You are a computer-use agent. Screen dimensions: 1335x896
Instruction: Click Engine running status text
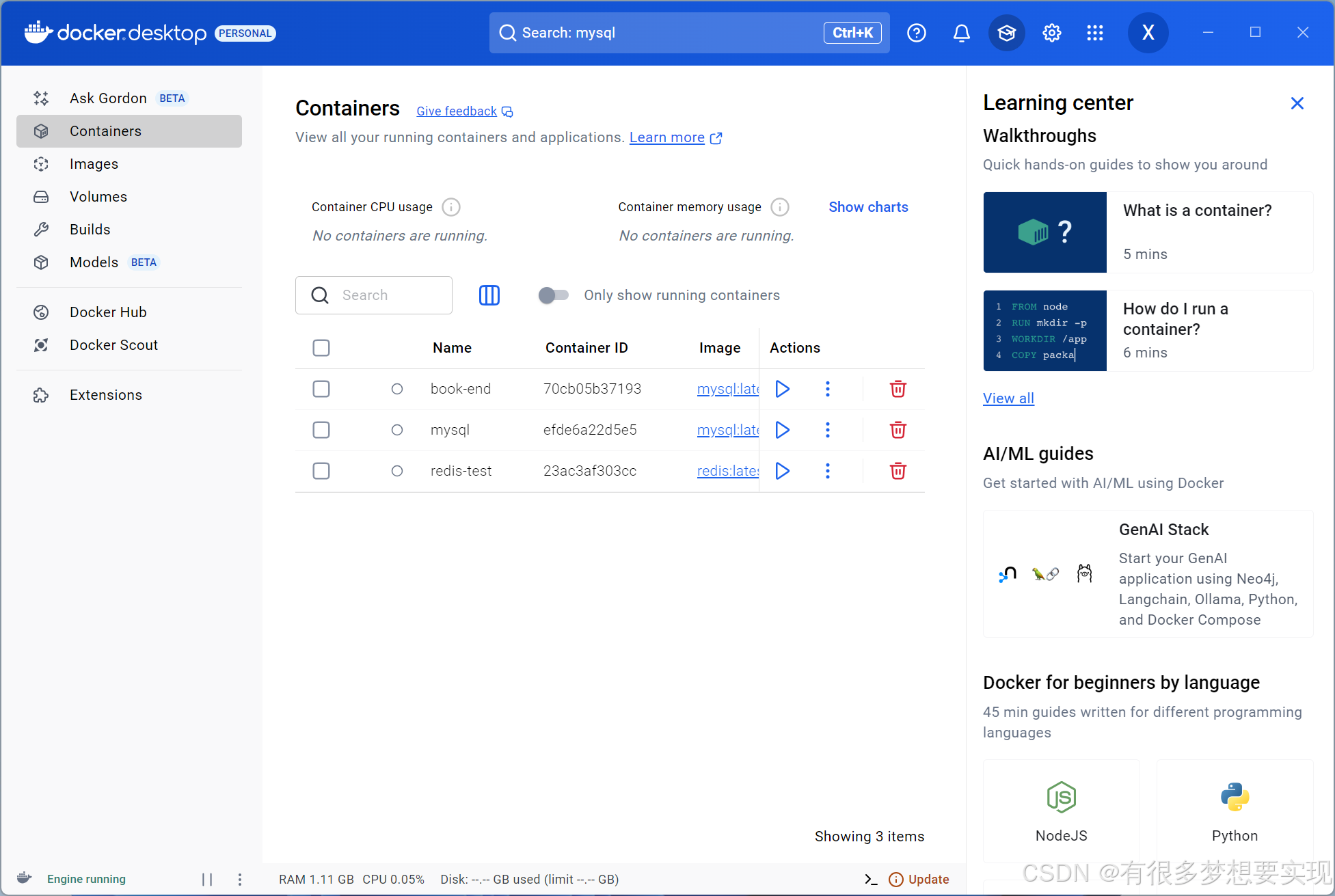pyautogui.click(x=86, y=880)
